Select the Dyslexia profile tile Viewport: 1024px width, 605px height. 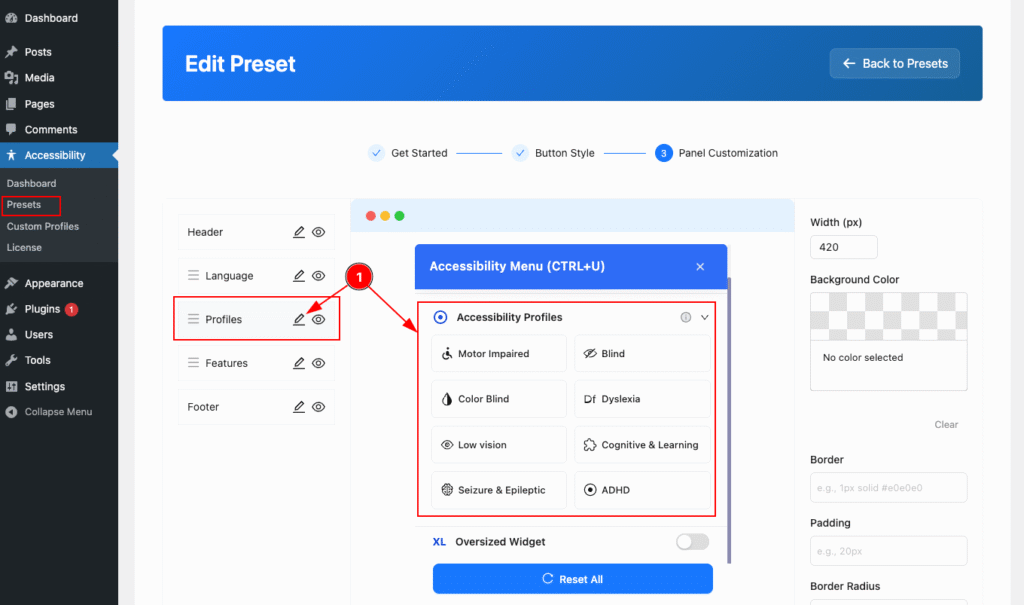(642, 399)
